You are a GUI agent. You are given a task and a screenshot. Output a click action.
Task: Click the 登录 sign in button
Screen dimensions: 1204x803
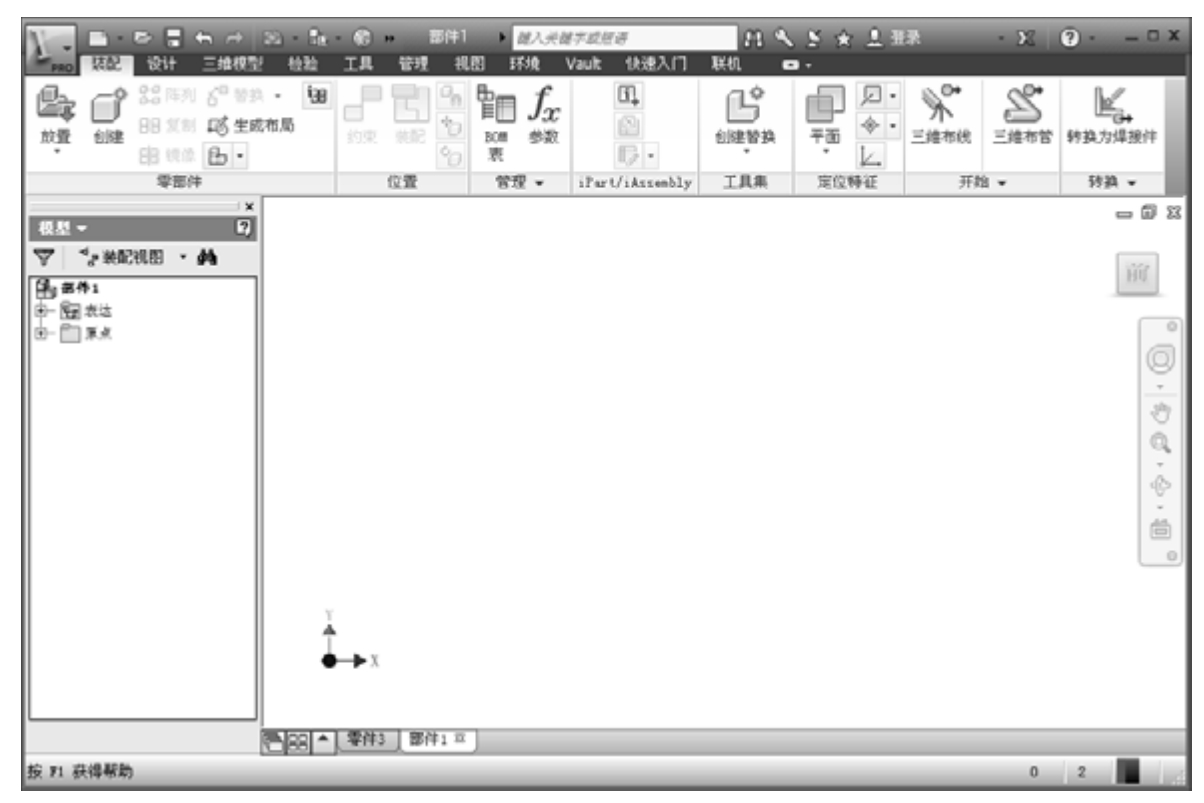tap(891, 38)
